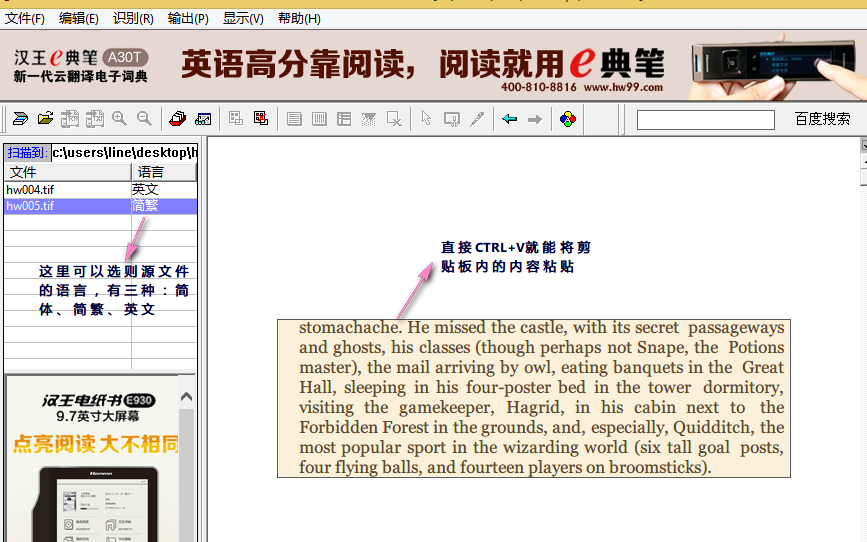Click the 汉王e典笔 banner advertisement
The width and height of the screenshot is (867, 542).
(434, 66)
